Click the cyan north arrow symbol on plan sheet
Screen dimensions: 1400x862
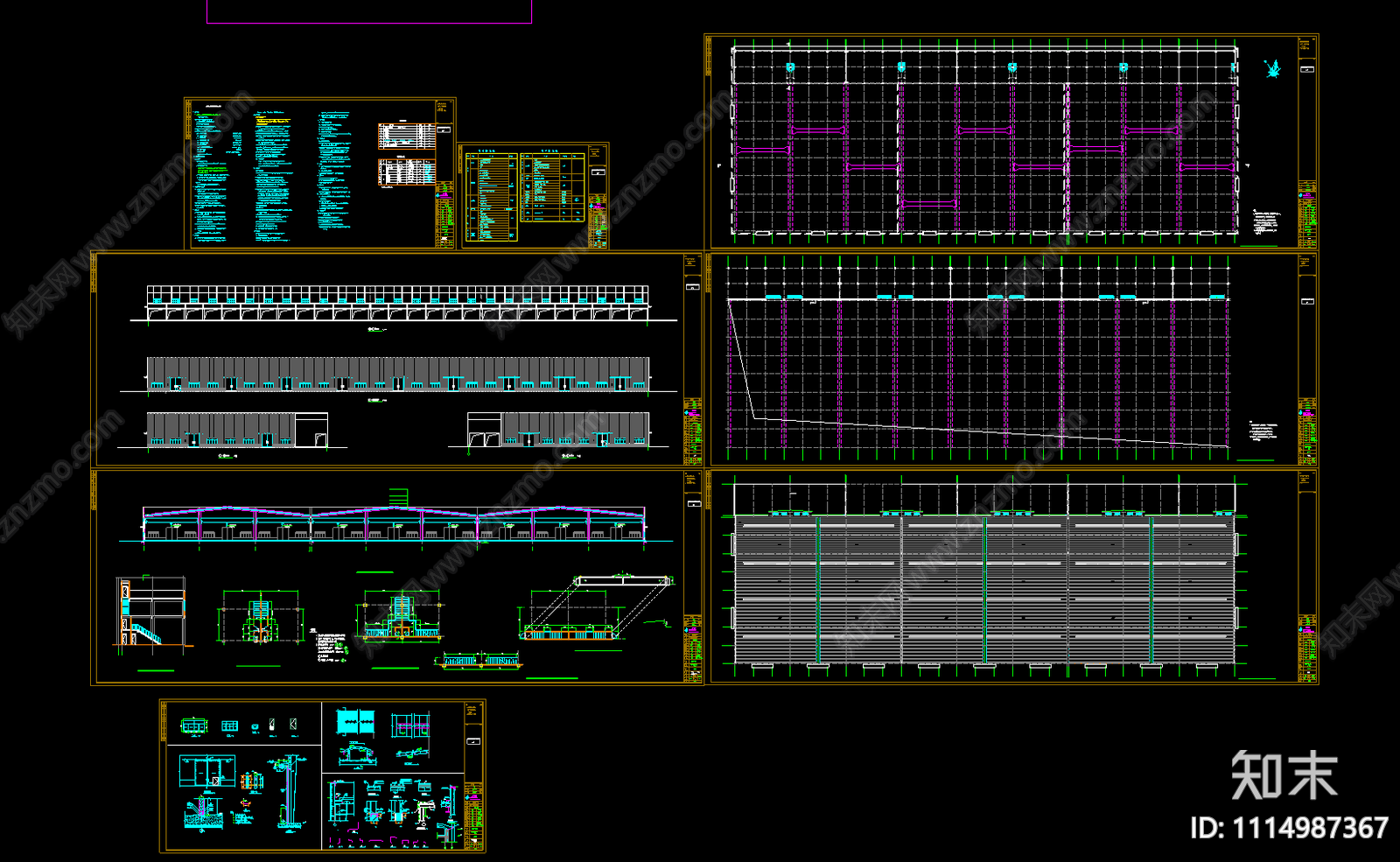[x=1271, y=67]
